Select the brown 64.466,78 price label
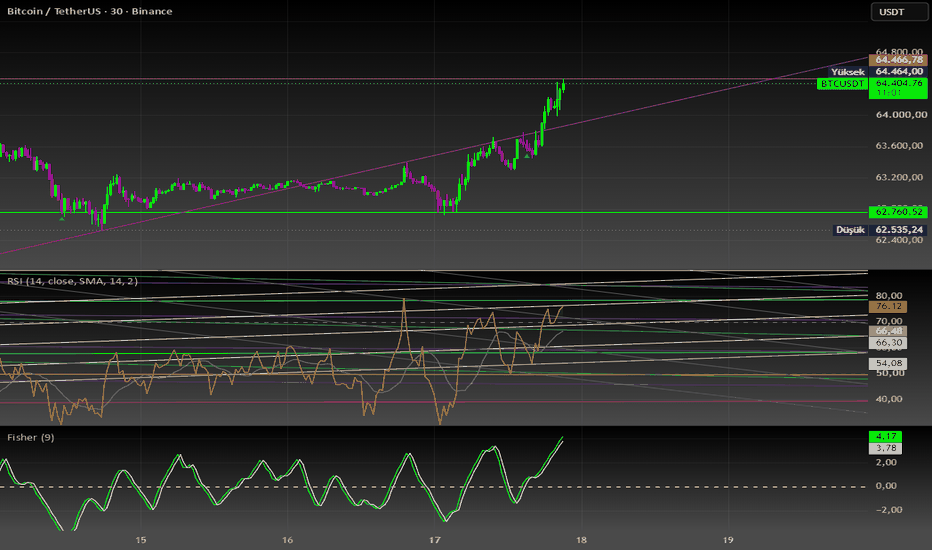 tap(898, 59)
